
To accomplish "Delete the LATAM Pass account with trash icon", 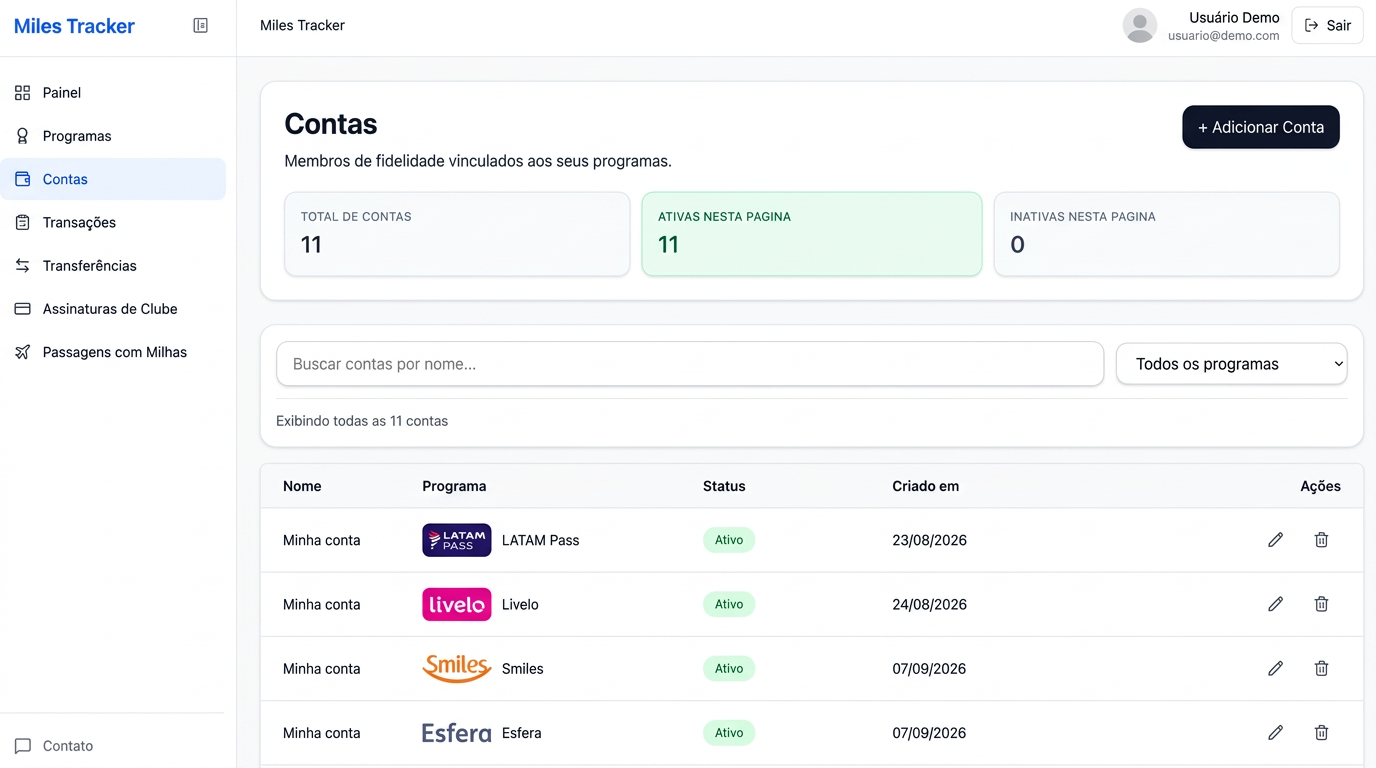I will tap(1321, 540).
